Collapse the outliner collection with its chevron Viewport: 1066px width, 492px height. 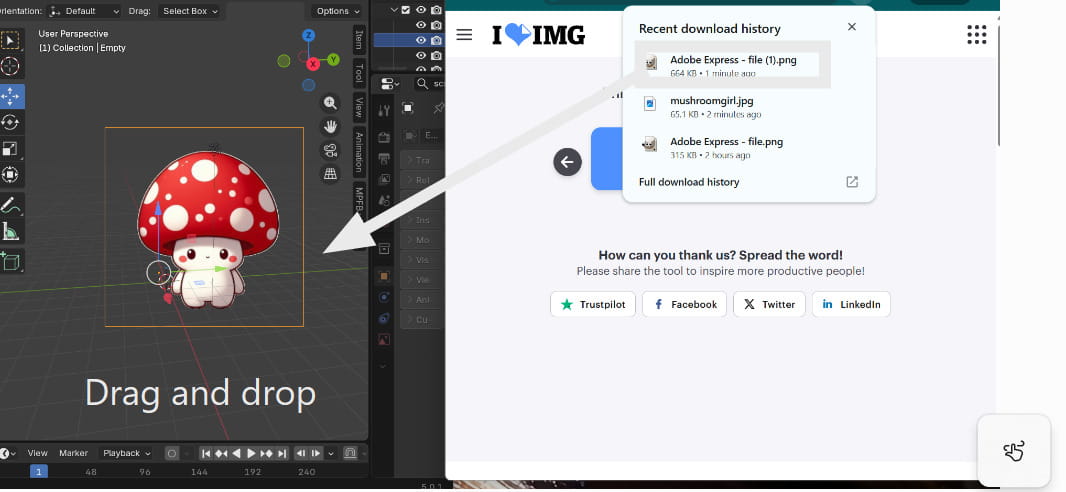394,10
